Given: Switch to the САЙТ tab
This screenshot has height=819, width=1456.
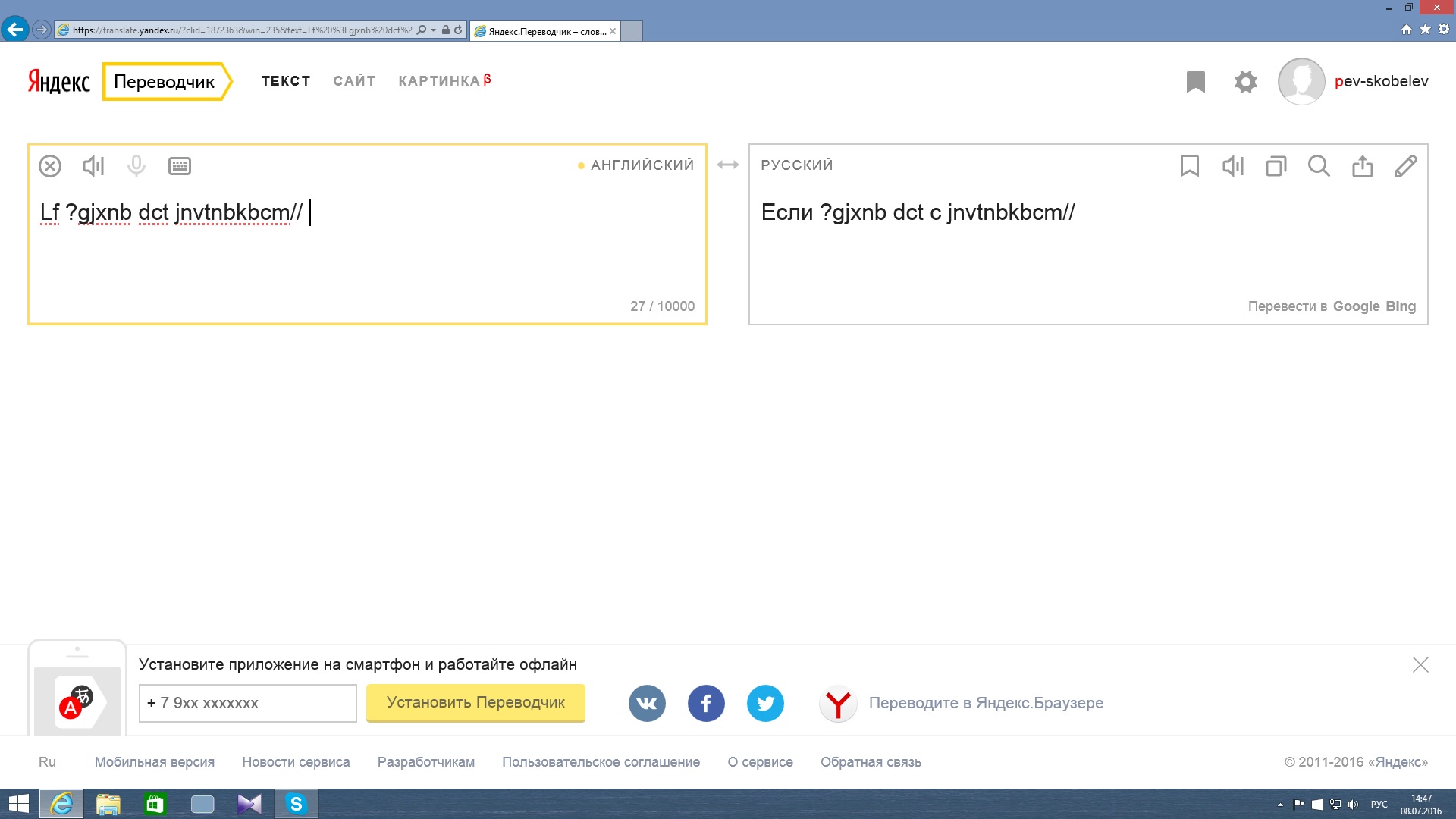Looking at the screenshot, I should tap(354, 81).
